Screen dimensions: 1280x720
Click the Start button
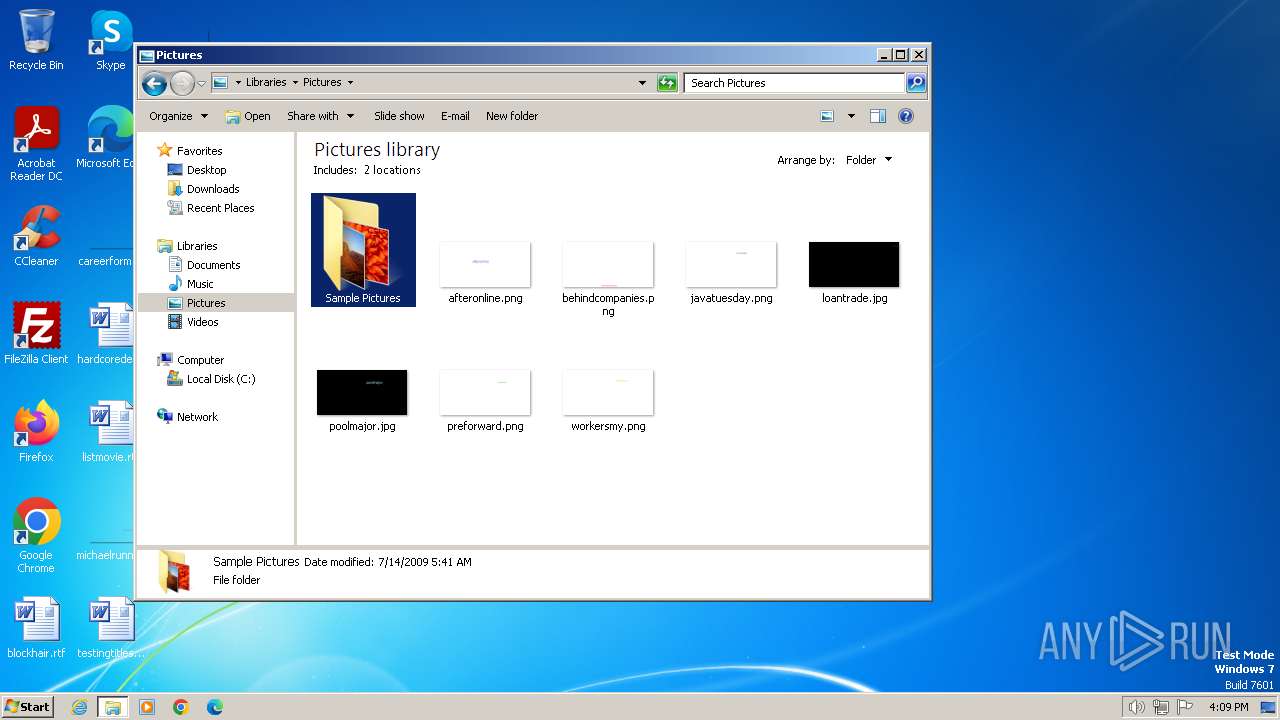coord(28,707)
